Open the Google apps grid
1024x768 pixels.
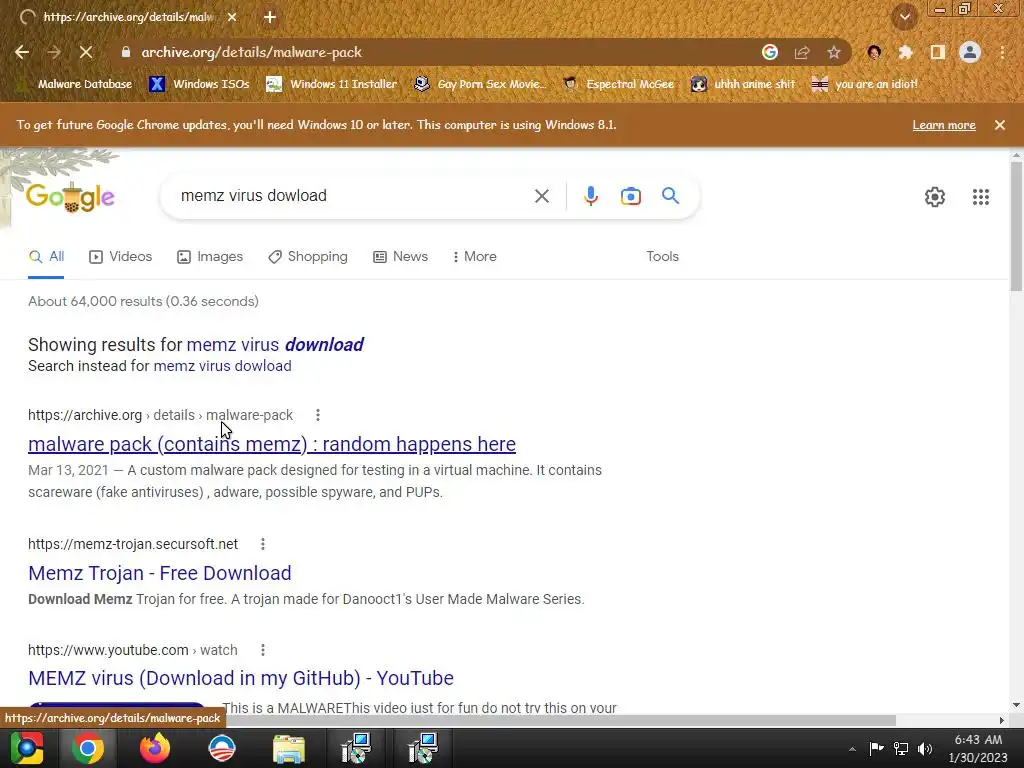[980, 197]
